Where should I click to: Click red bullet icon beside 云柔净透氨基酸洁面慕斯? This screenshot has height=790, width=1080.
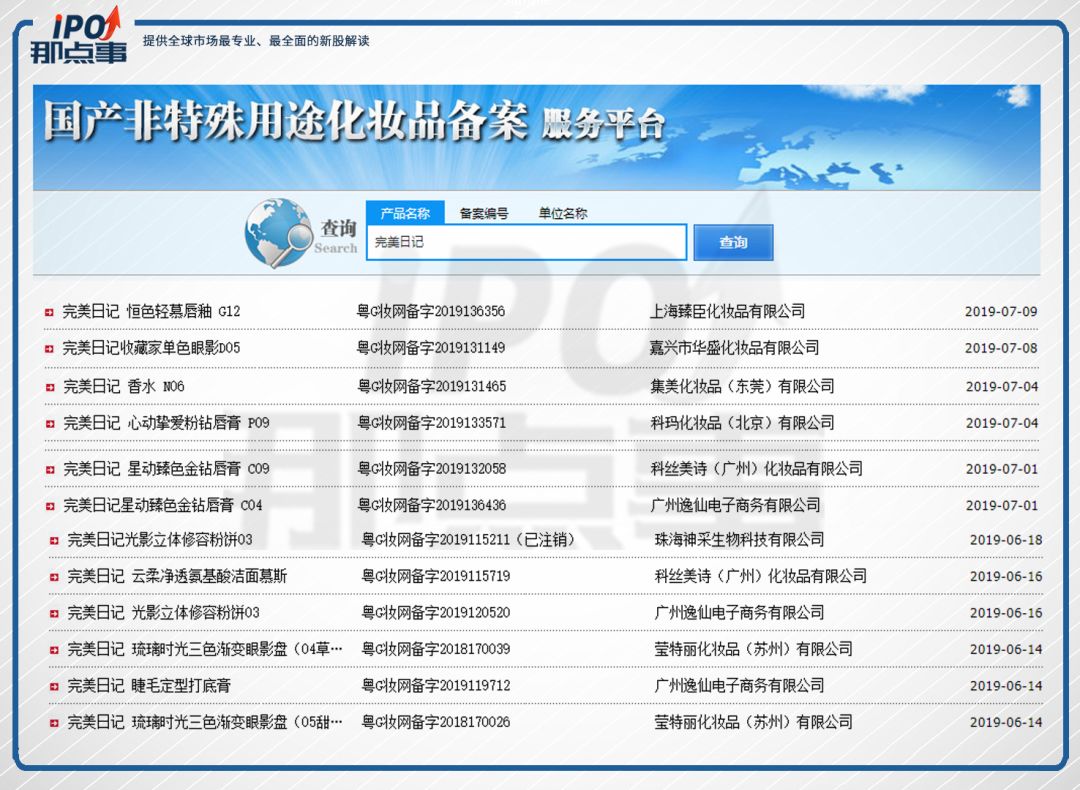click(54, 577)
